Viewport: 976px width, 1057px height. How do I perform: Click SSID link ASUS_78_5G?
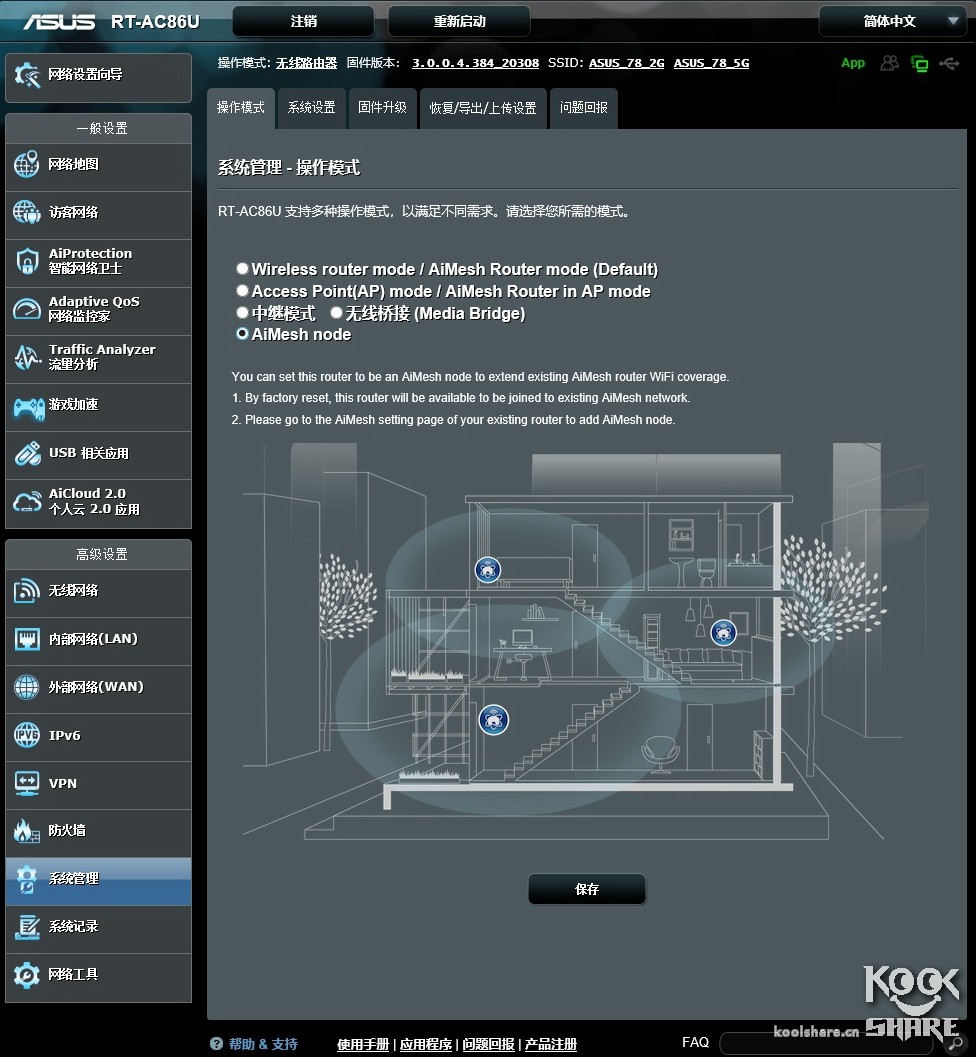[711, 63]
